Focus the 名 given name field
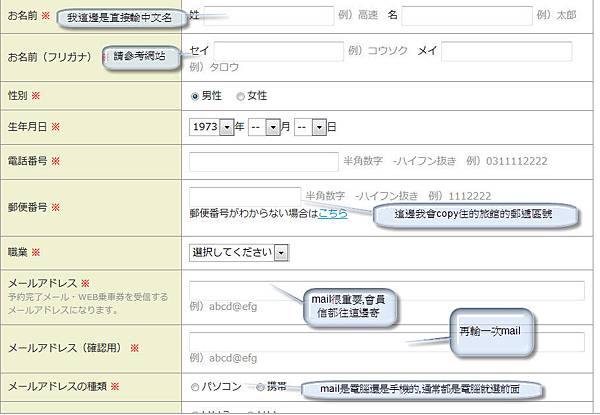 click(467, 16)
